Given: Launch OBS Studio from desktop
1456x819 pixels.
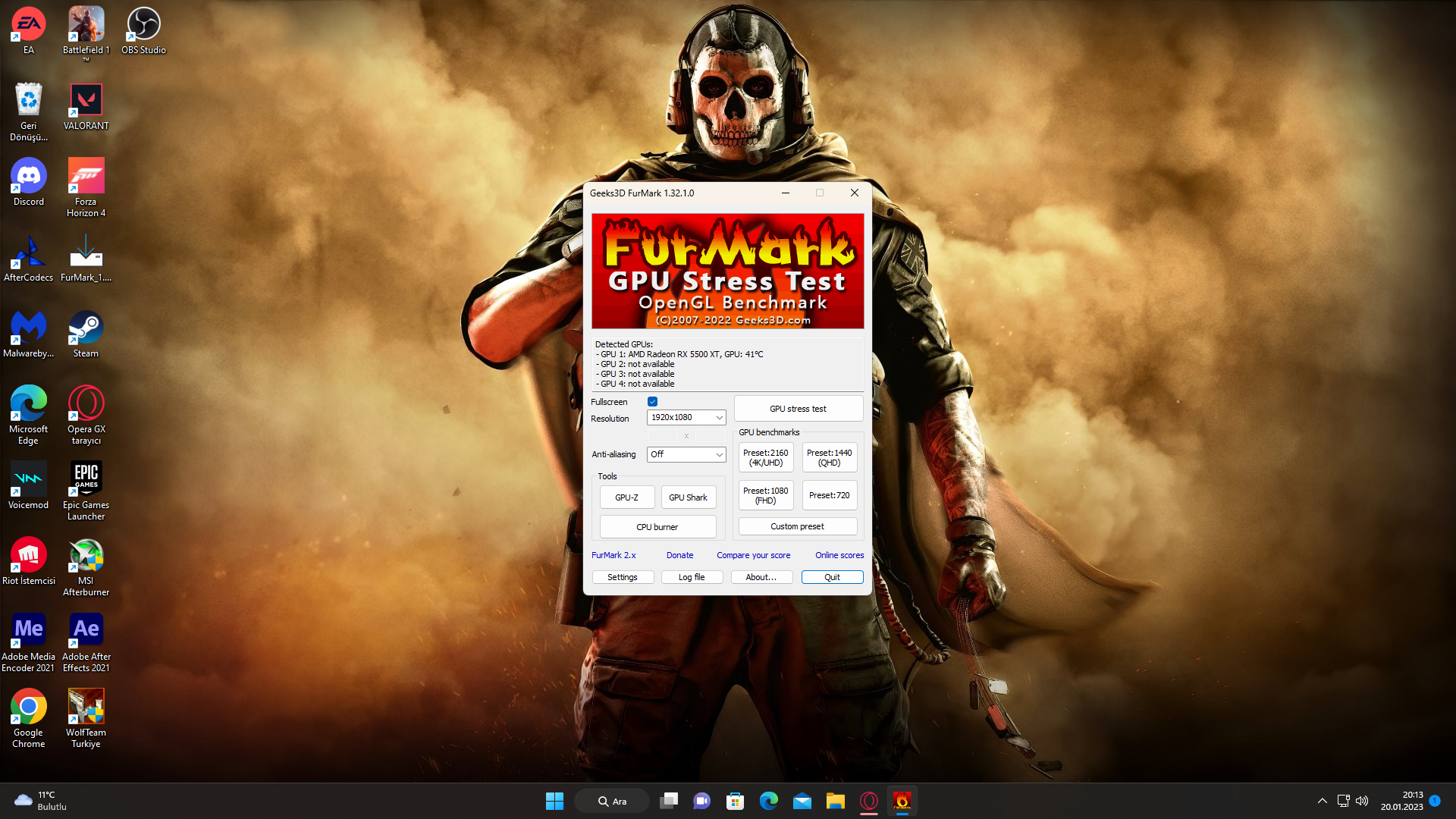Looking at the screenshot, I should click(x=143, y=27).
